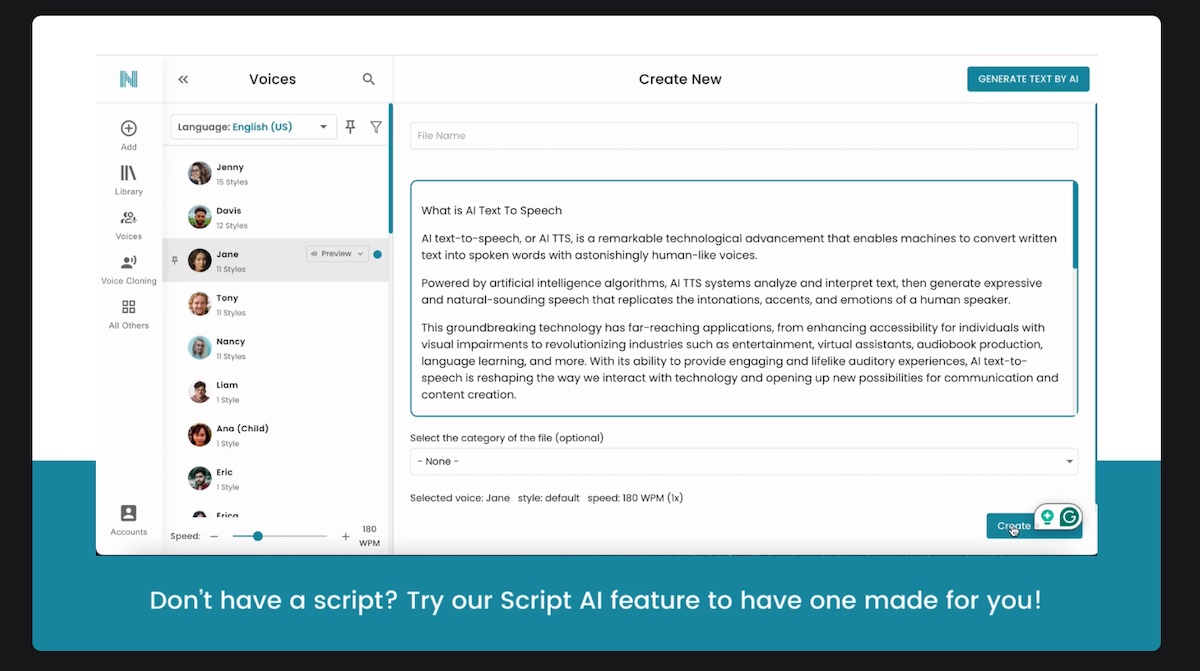The width and height of the screenshot is (1200, 671).
Task: Open the Language English (US) dropdown
Action: 253,127
